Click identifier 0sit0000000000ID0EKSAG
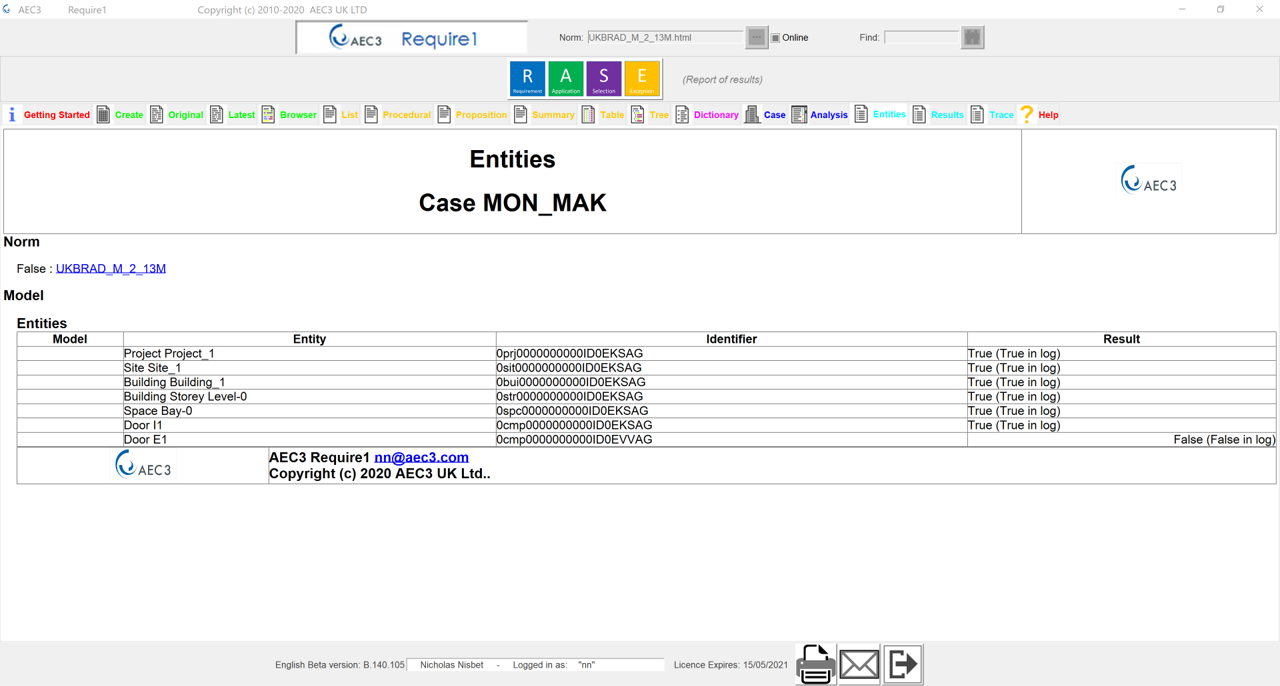Image resolution: width=1280 pixels, height=686 pixels. tap(569, 368)
